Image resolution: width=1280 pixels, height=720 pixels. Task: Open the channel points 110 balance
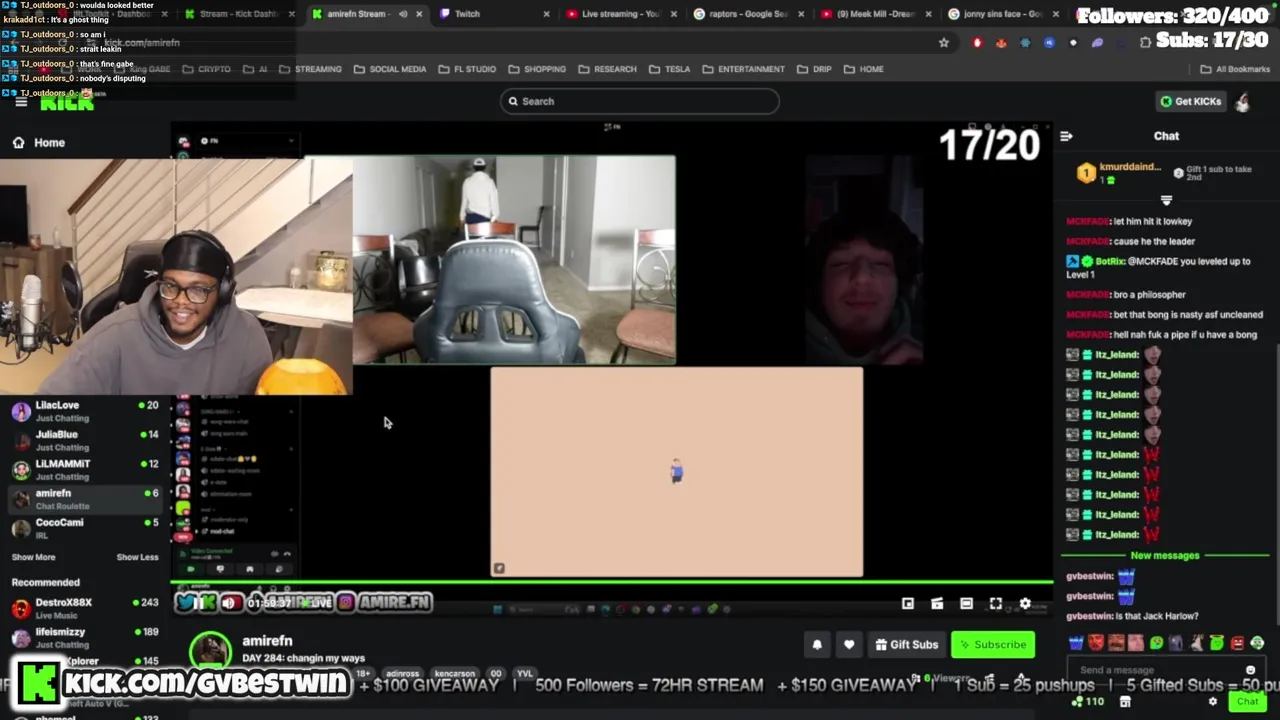pos(1089,702)
